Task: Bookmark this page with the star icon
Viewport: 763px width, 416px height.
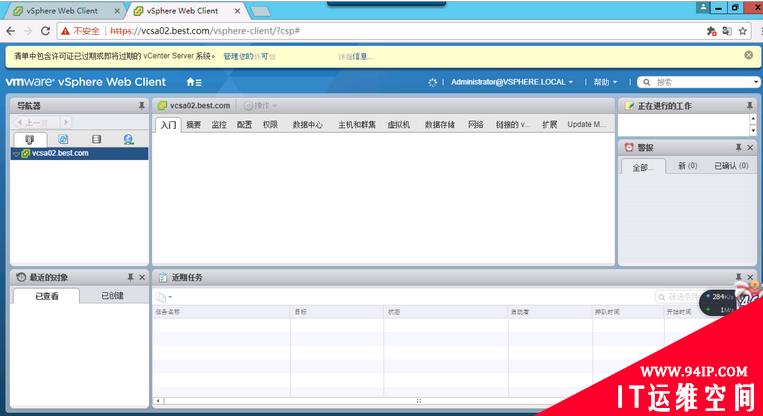Action: click(743, 31)
